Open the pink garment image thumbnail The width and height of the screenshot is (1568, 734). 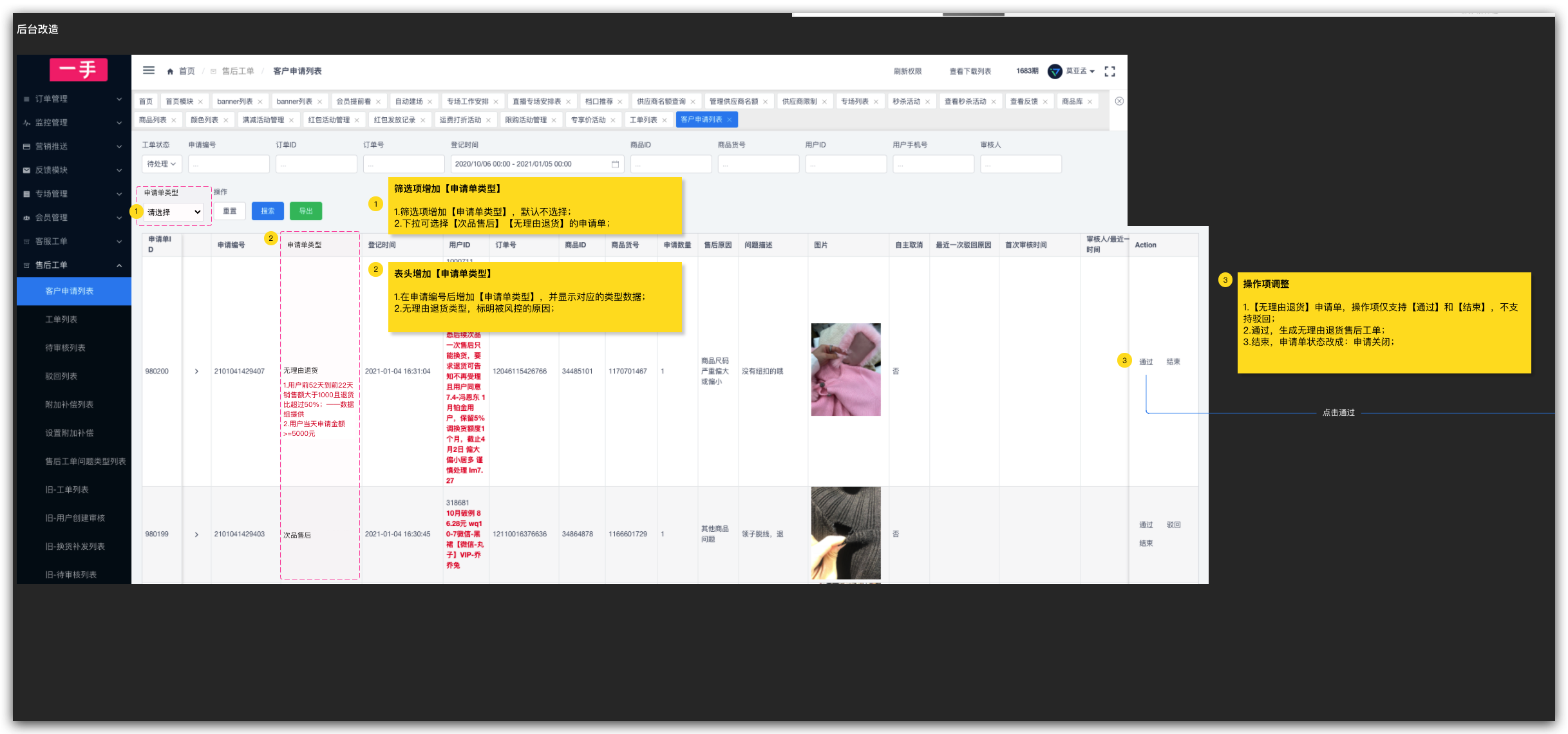click(845, 370)
